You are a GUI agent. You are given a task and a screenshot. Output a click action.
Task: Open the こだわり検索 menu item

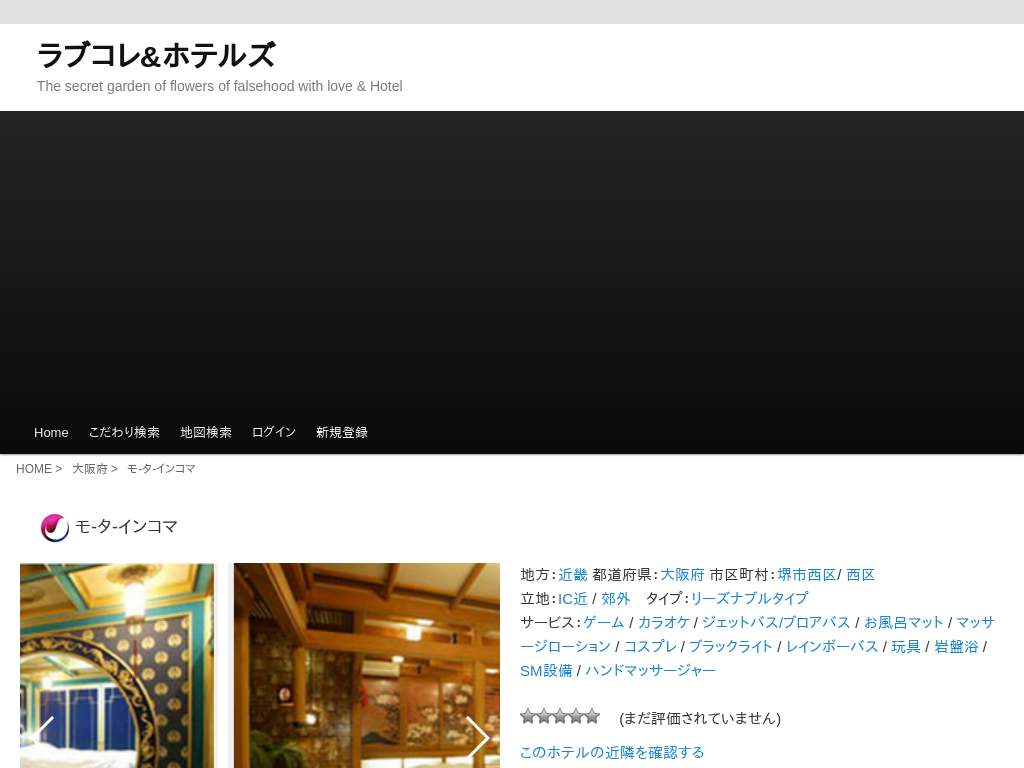pyautogui.click(x=124, y=432)
